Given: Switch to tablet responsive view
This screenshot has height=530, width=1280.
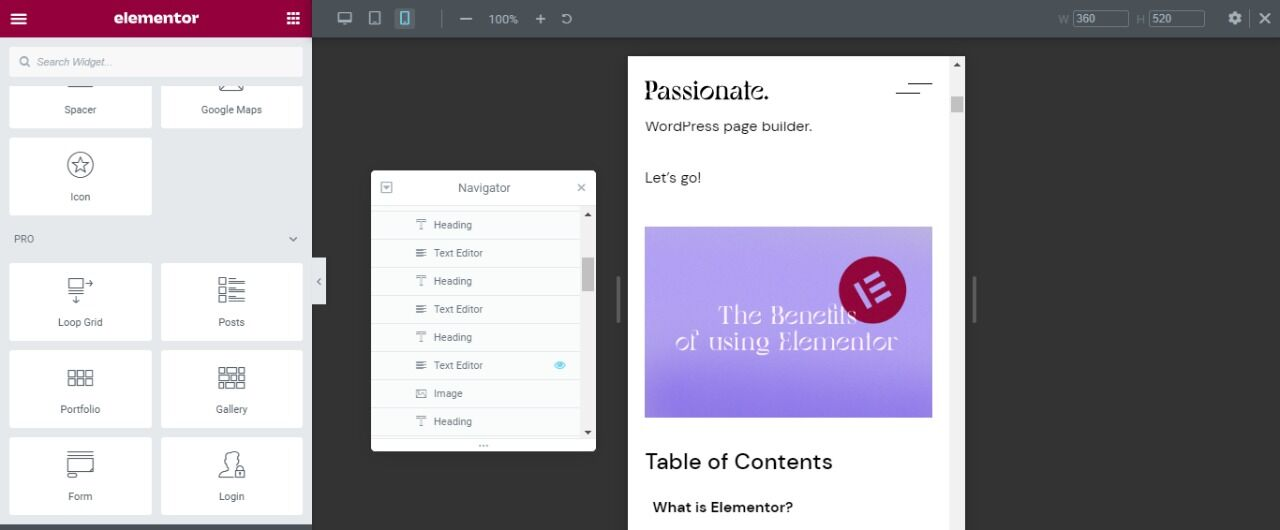Looking at the screenshot, I should point(374,19).
